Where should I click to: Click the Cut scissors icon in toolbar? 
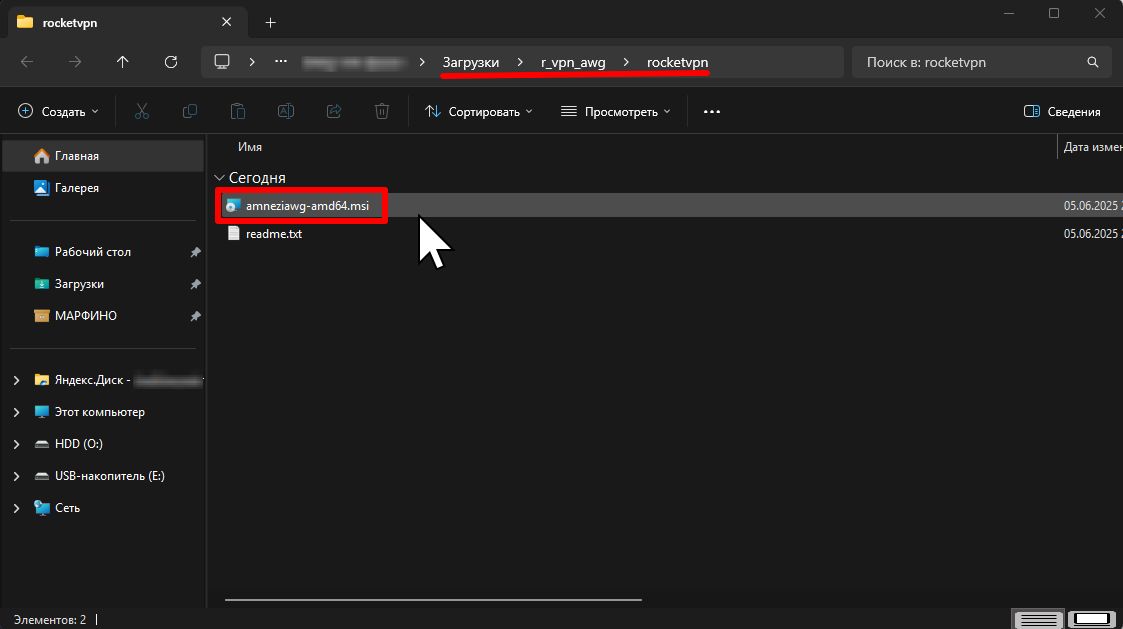click(142, 112)
